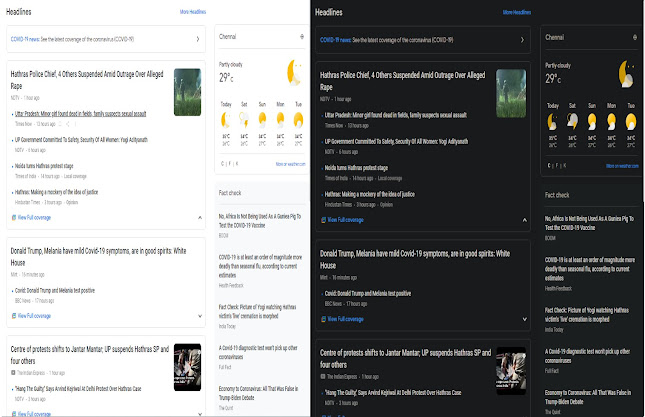Switch temperature unit to F, dark panel
Viewport: 645px width, 417px height.
tap(557, 165)
